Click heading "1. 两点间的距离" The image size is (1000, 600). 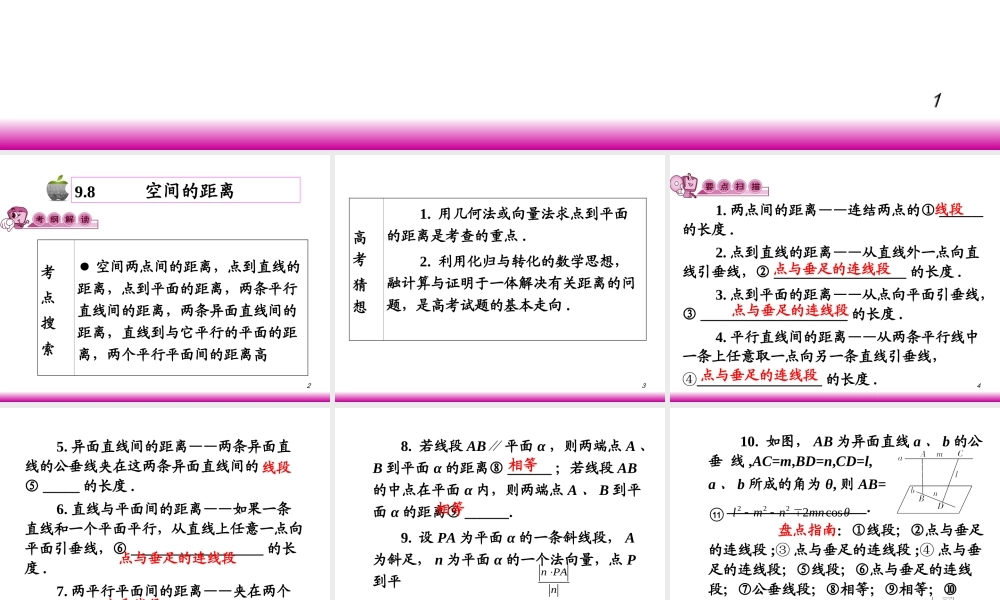click(766, 210)
